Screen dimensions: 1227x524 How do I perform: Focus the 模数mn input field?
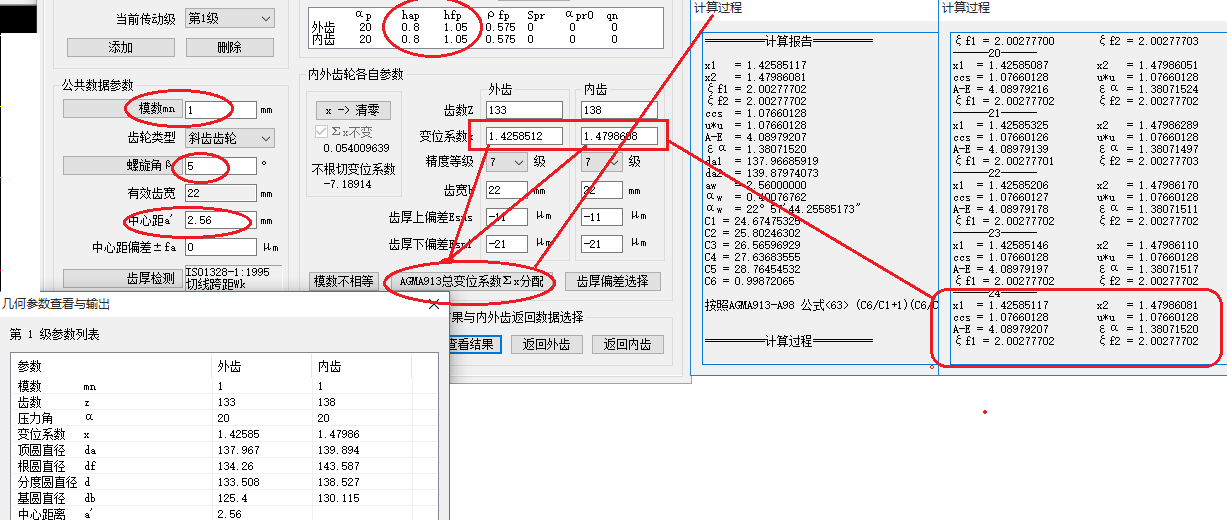(221, 109)
